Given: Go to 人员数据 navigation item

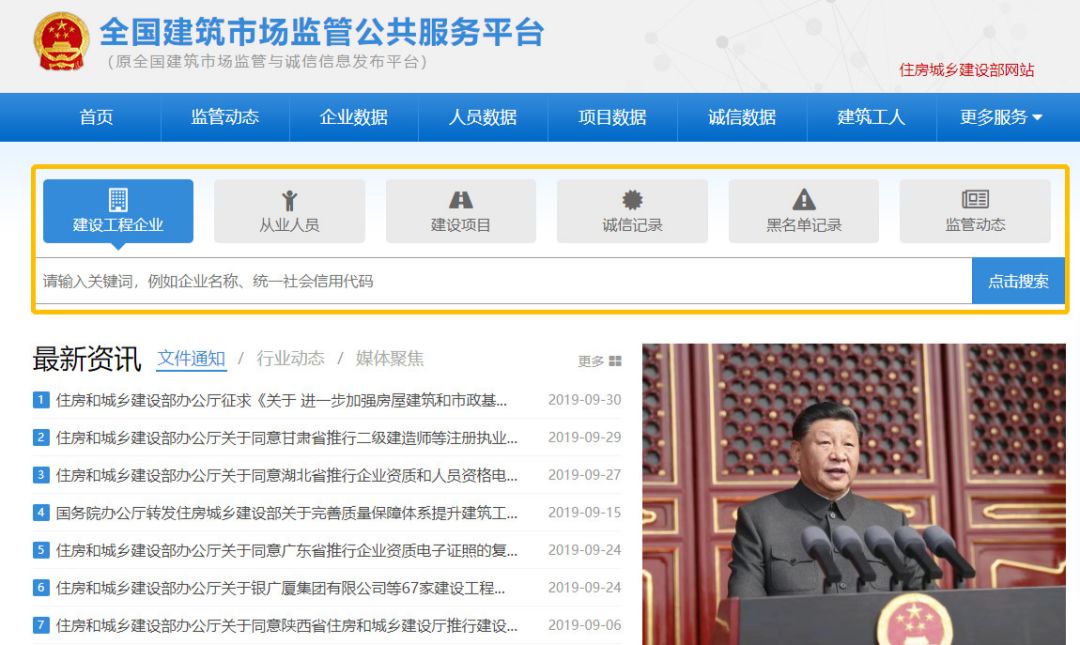Looking at the screenshot, I should click(483, 117).
